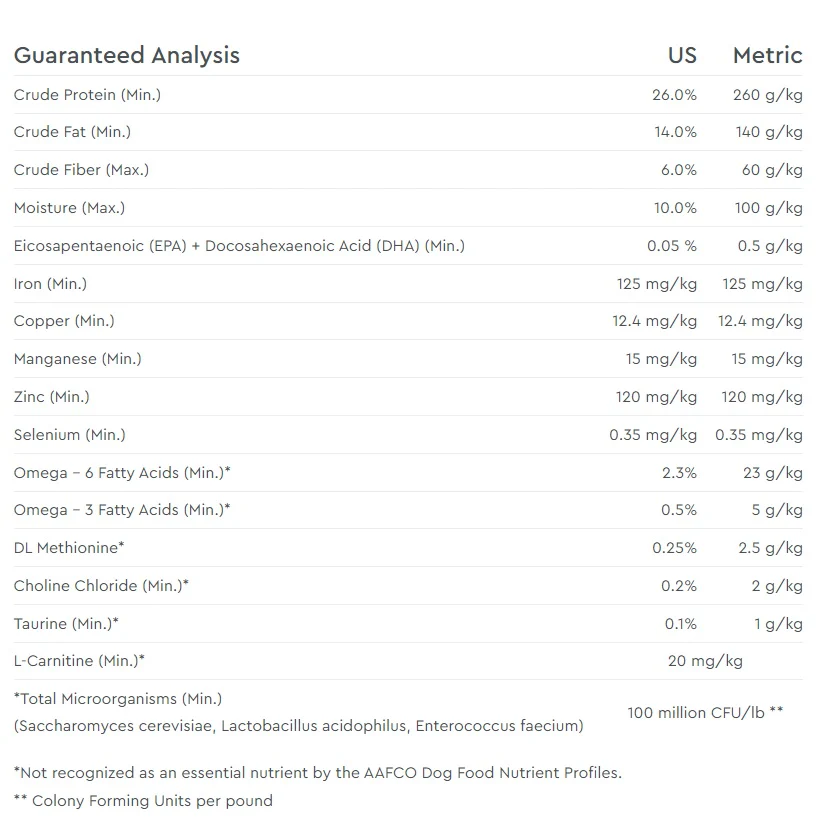Click the 100 million CFU/lb value
Screen dimensions: 819x820
pyautogui.click(x=706, y=713)
